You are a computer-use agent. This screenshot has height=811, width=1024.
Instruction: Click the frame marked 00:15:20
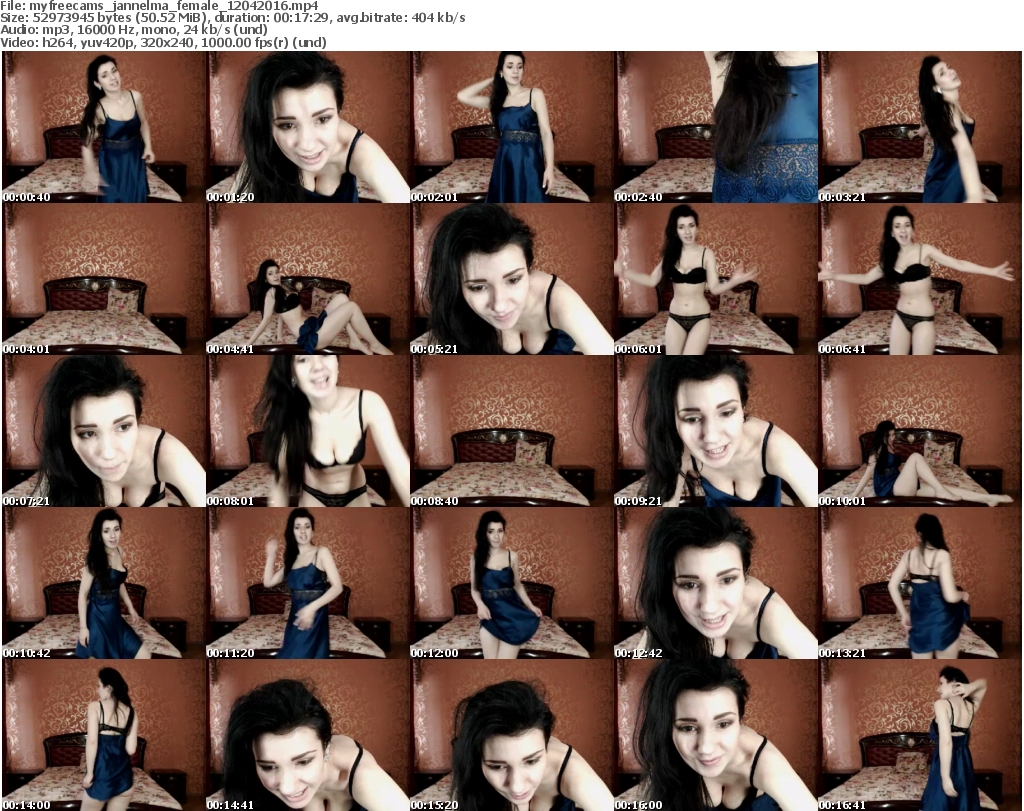click(x=512, y=735)
